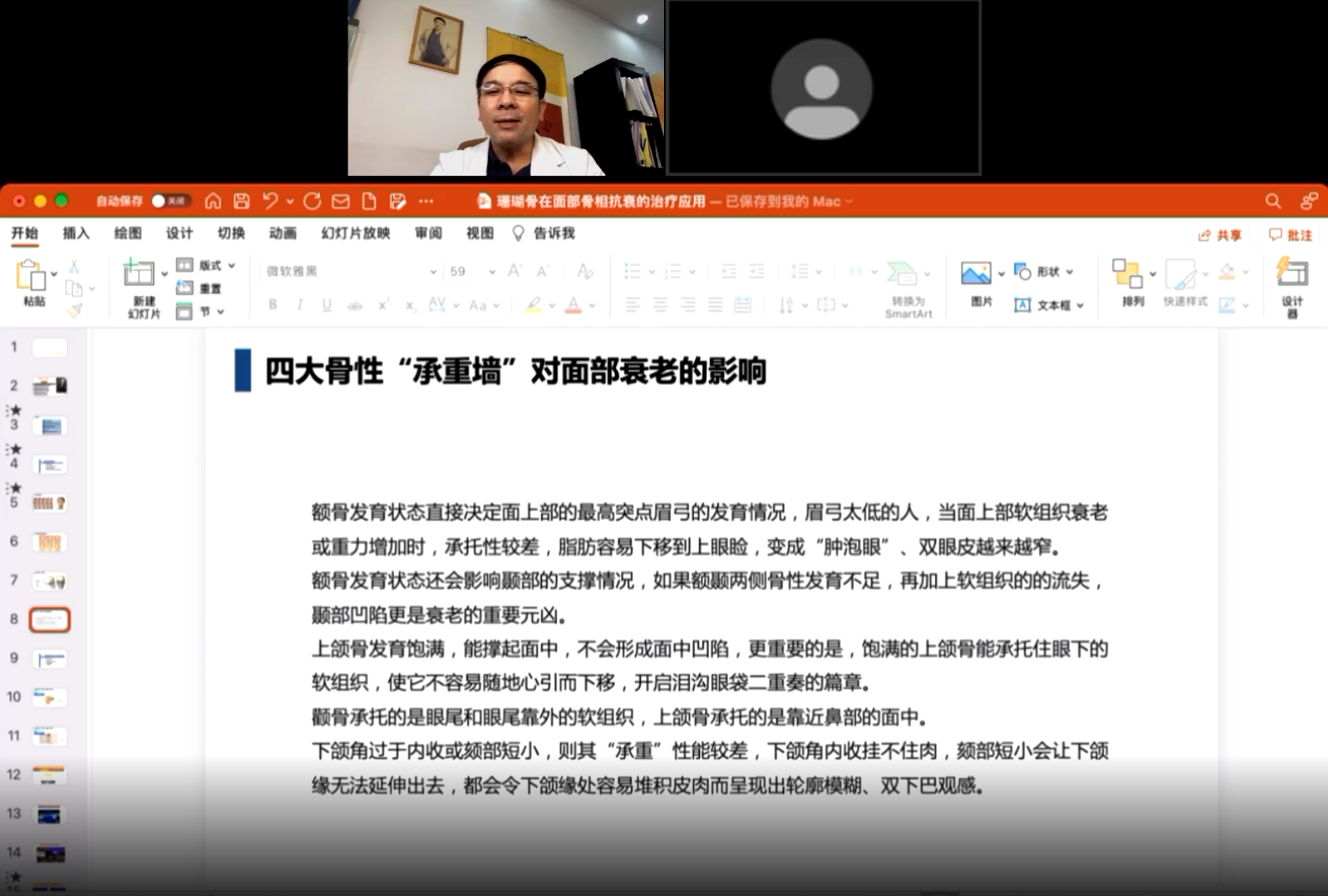Screen dimensions: 1328x896
Task: Toggle the 自动保存 autosave switch
Action: tap(170, 201)
